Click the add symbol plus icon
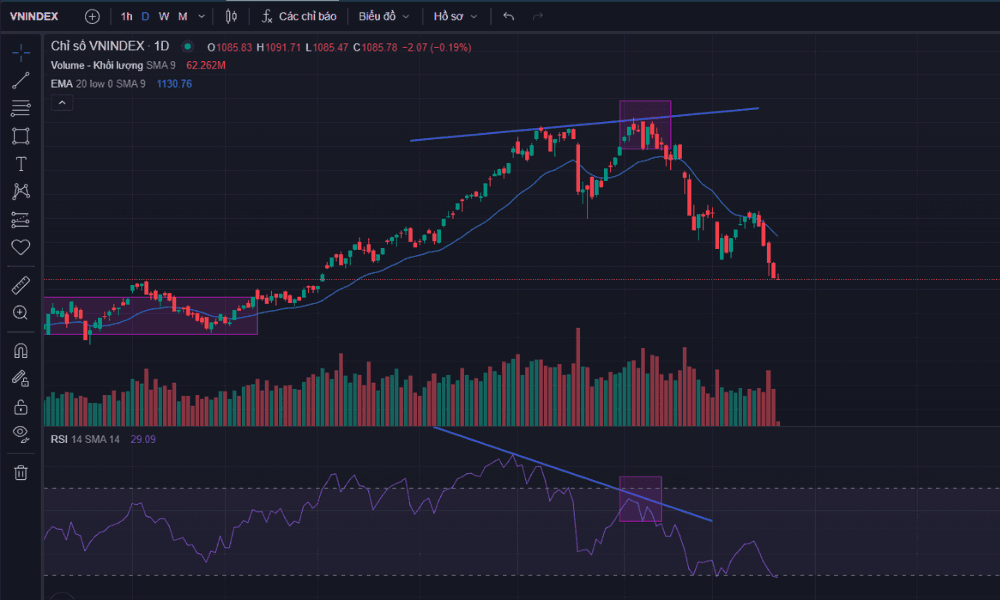This screenshot has height=600, width=1000. (92, 16)
